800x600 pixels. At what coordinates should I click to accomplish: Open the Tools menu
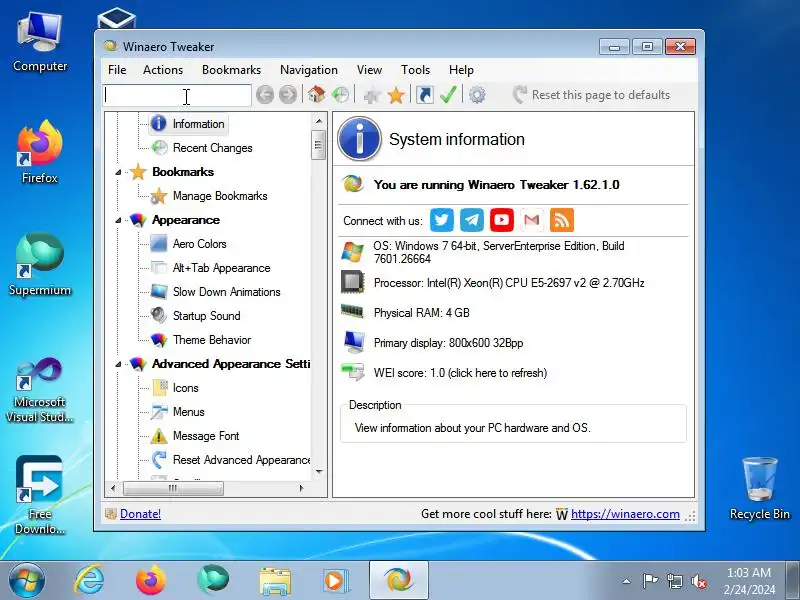[x=415, y=70]
